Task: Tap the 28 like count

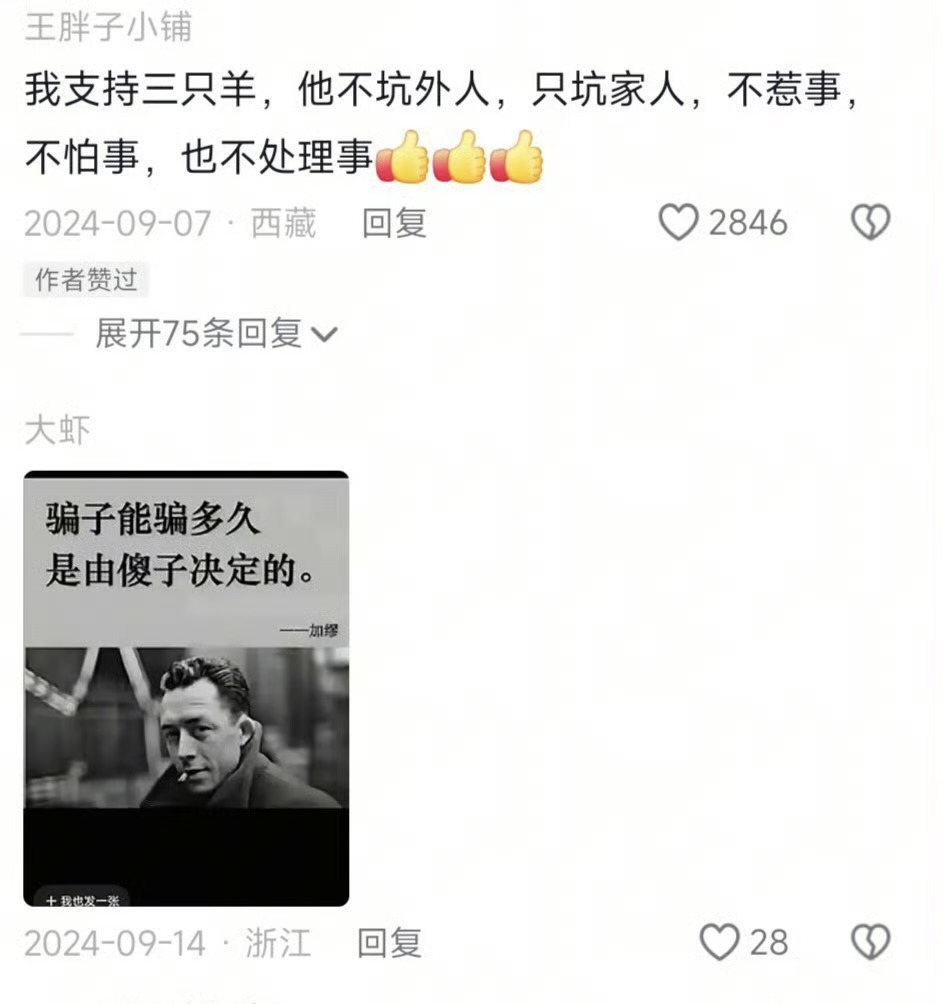Action: pos(768,943)
